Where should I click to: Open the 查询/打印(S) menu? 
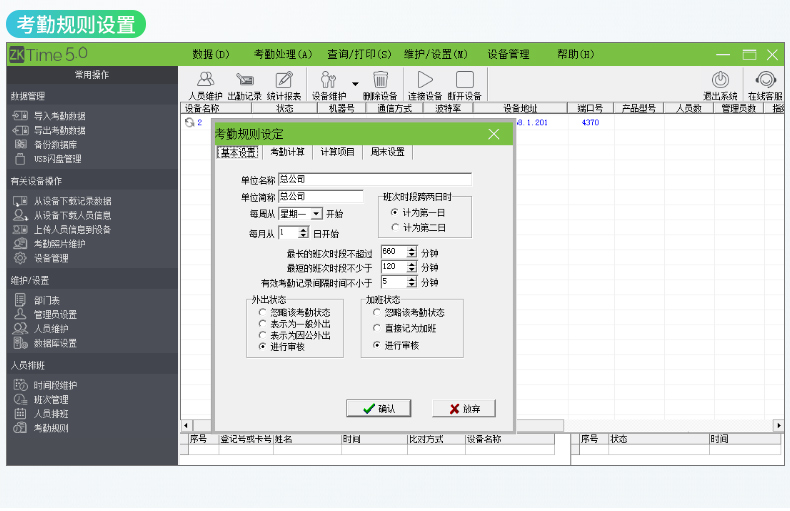(359, 54)
